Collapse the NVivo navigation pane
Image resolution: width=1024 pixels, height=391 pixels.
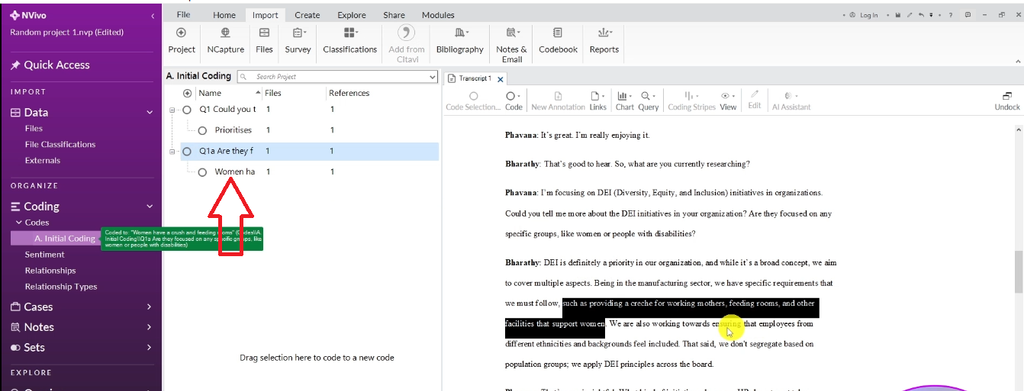pyautogui.click(x=152, y=16)
